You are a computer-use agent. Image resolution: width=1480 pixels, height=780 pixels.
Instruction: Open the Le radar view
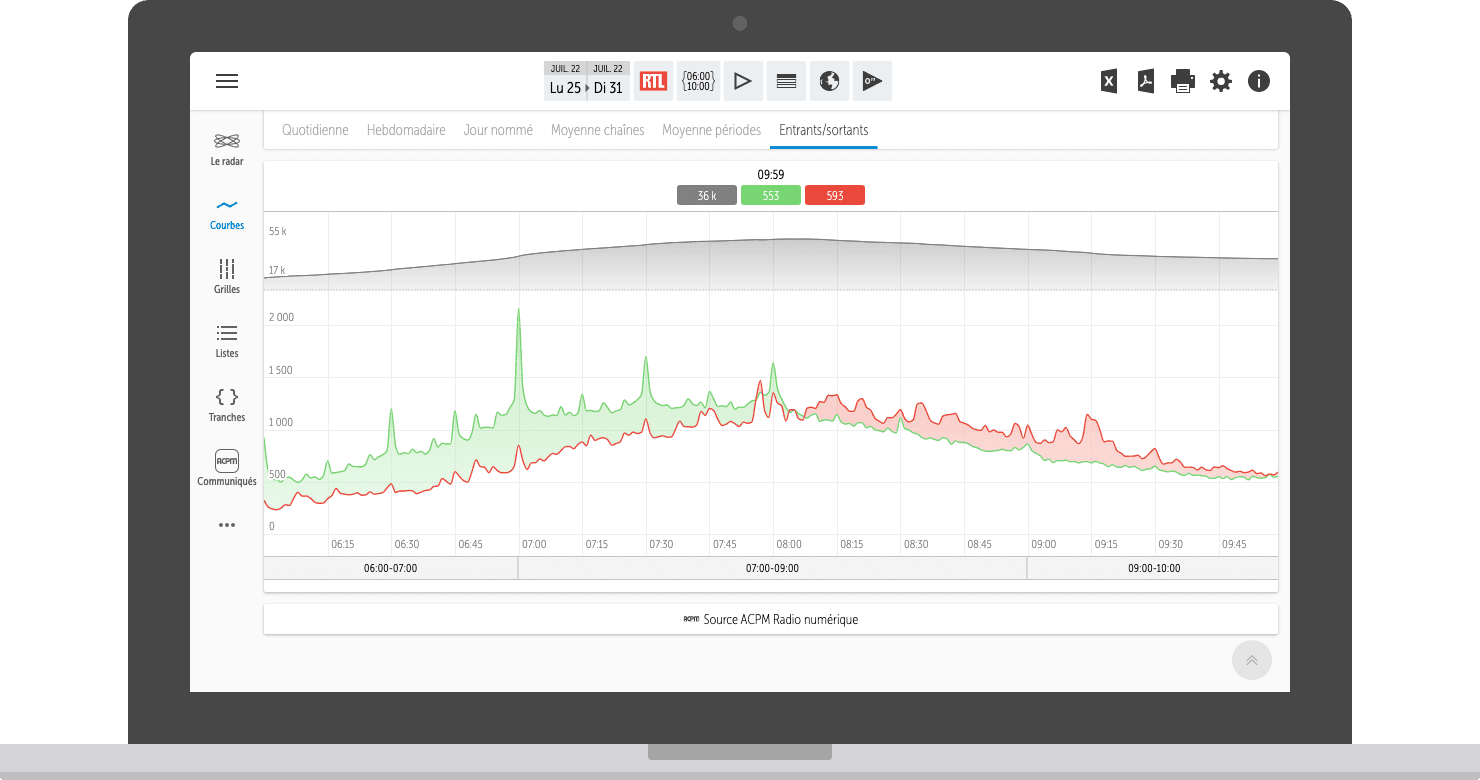tap(227, 148)
